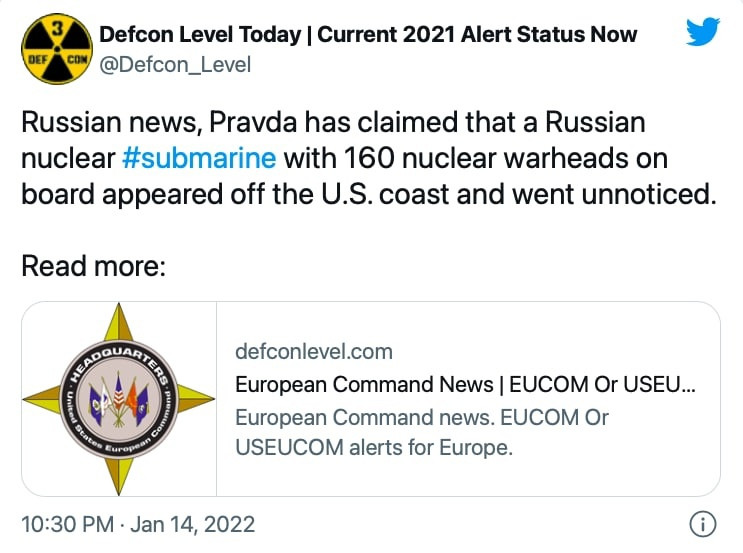Open the 10:30 PM tweet timestamp
Image resolution: width=743 pixels, height=553 pixels.
(x=68, y=524)
